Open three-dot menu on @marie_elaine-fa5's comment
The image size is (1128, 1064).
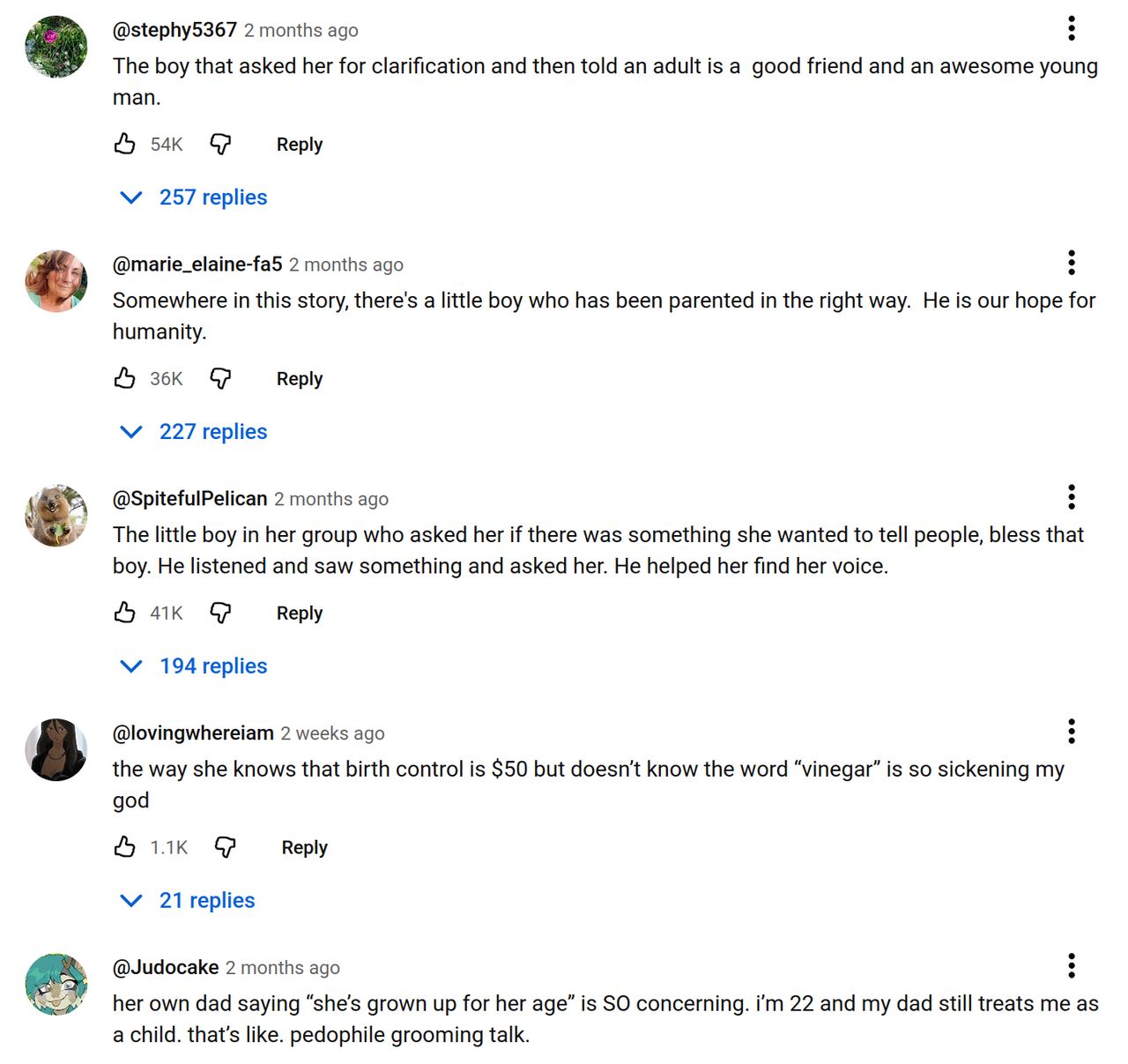[1072, 263]
